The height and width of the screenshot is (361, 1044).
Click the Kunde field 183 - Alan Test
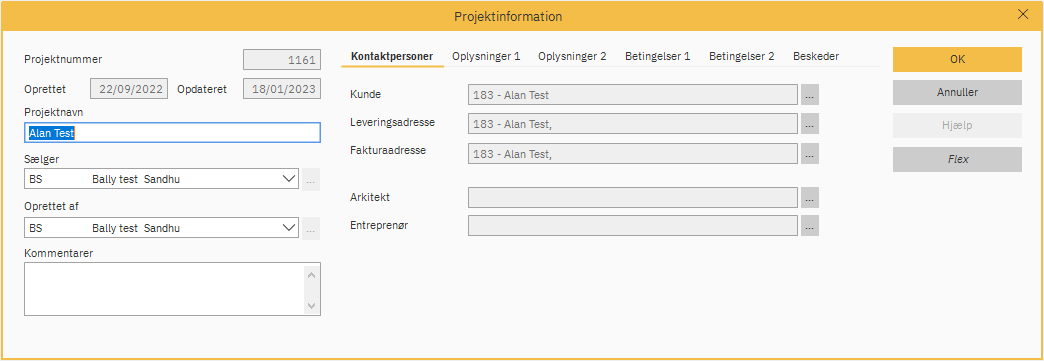coord(633,95)
